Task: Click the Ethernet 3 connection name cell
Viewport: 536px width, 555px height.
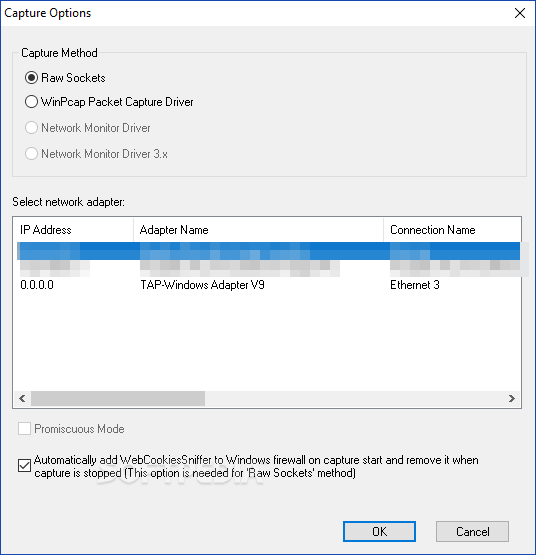Action: 415,285
